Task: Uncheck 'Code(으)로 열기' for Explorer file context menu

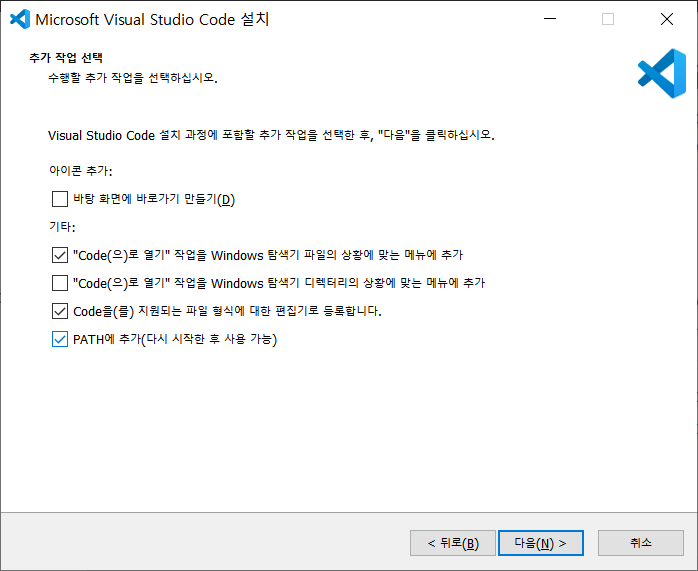Action: pyautogui.click(x=60, y=255)
